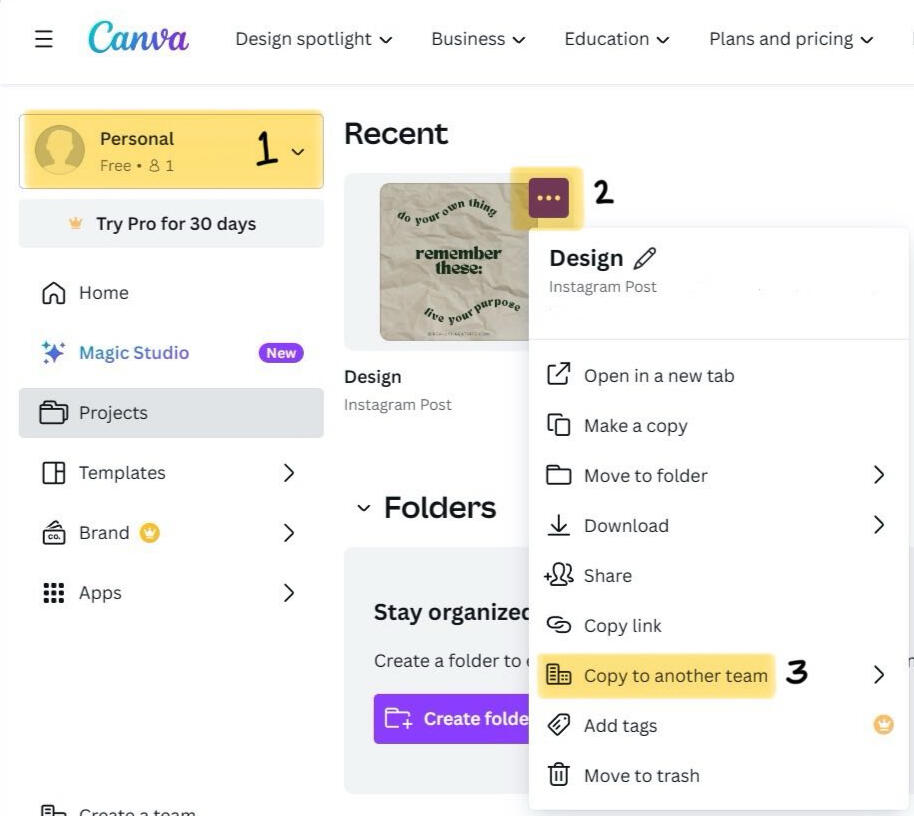Click Try Pro for 30 days
The image size is (914, 816).
click(x=171, y=224)
